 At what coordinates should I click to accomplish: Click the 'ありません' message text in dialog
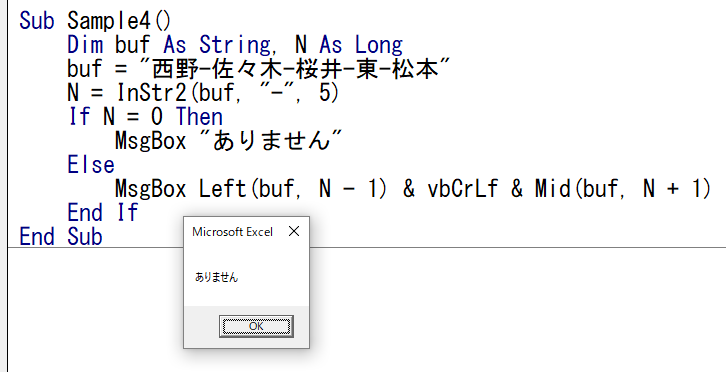217,277
